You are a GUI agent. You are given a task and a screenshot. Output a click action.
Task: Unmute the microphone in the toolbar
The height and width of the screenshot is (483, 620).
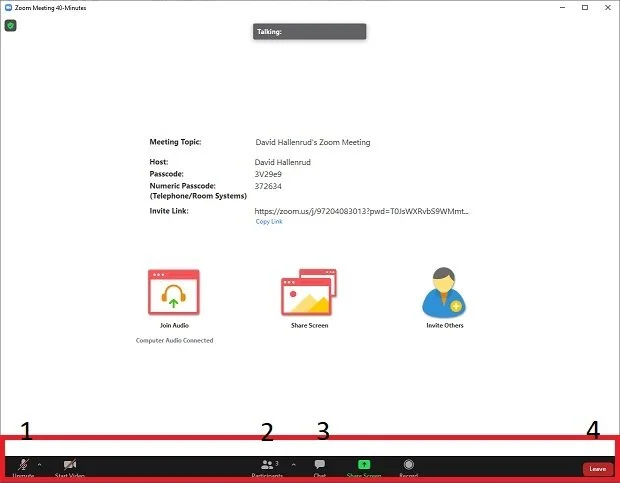23,467
